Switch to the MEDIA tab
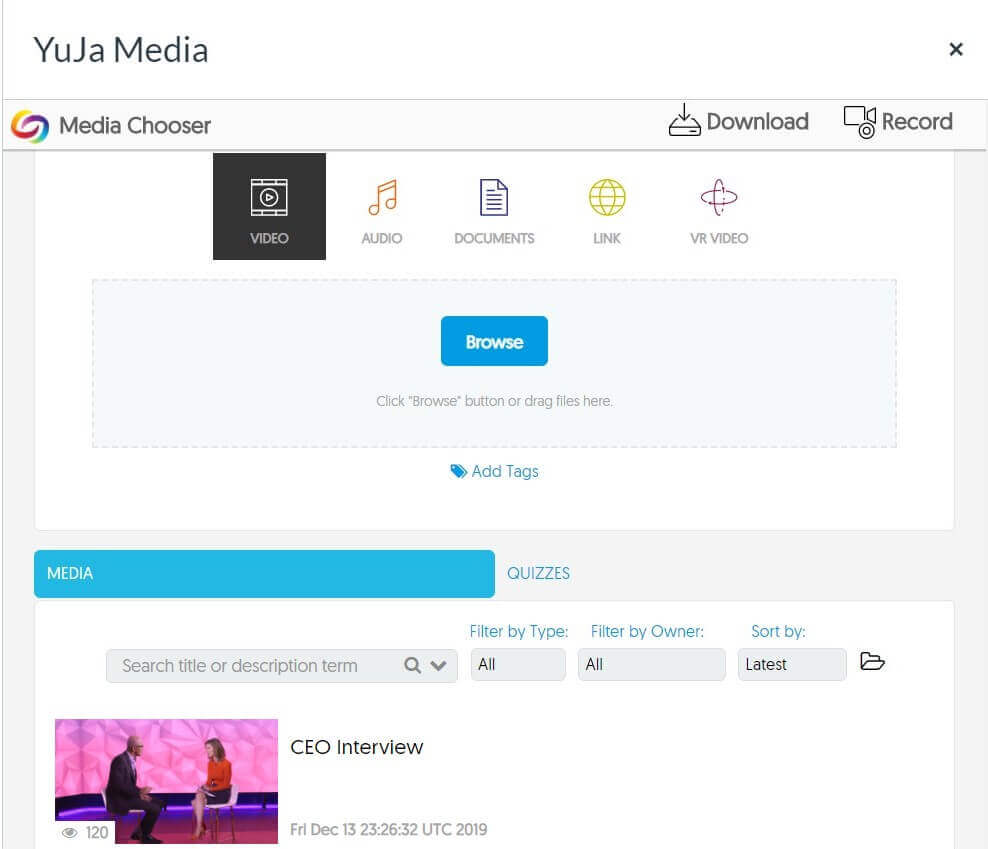 (x=264, y=574)
